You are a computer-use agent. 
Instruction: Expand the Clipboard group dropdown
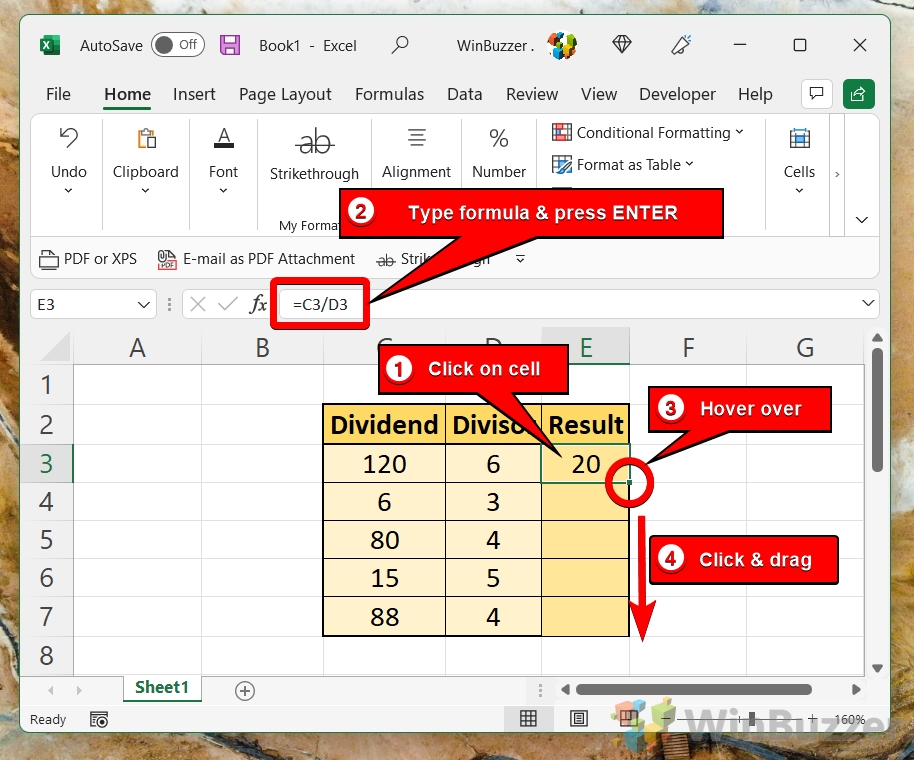point(145,191)
